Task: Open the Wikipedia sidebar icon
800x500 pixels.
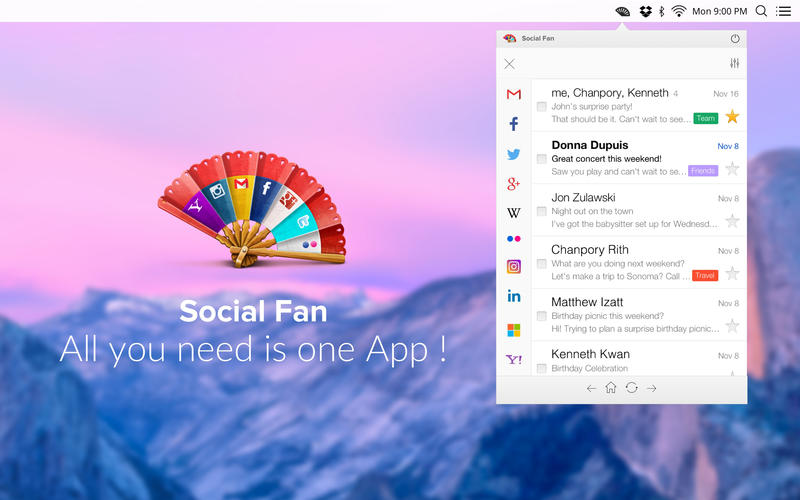Action: coord(514,213)
